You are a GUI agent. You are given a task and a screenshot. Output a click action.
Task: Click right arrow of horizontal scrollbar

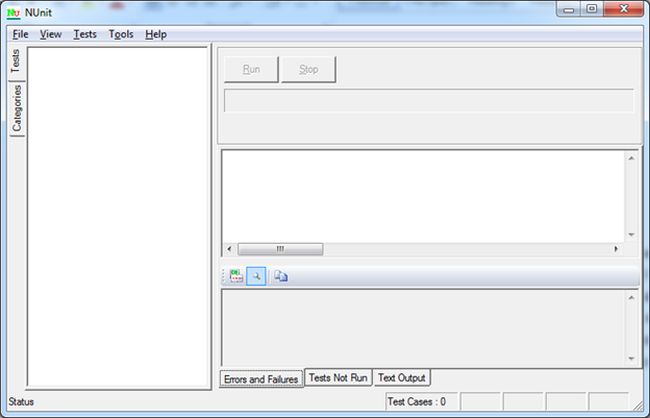coord(616,249)
